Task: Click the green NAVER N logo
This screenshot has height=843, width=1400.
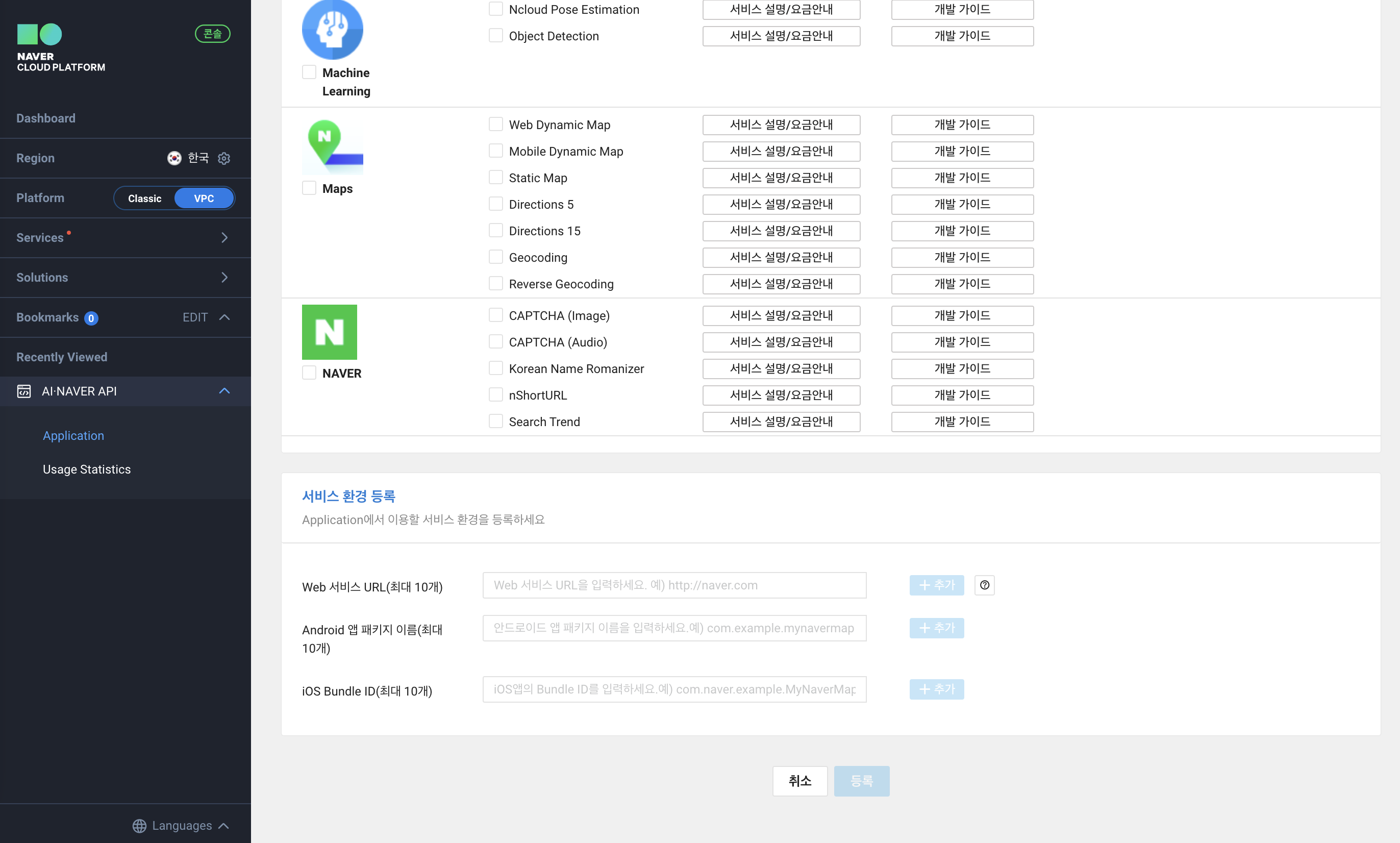Action: coord(330,332)
